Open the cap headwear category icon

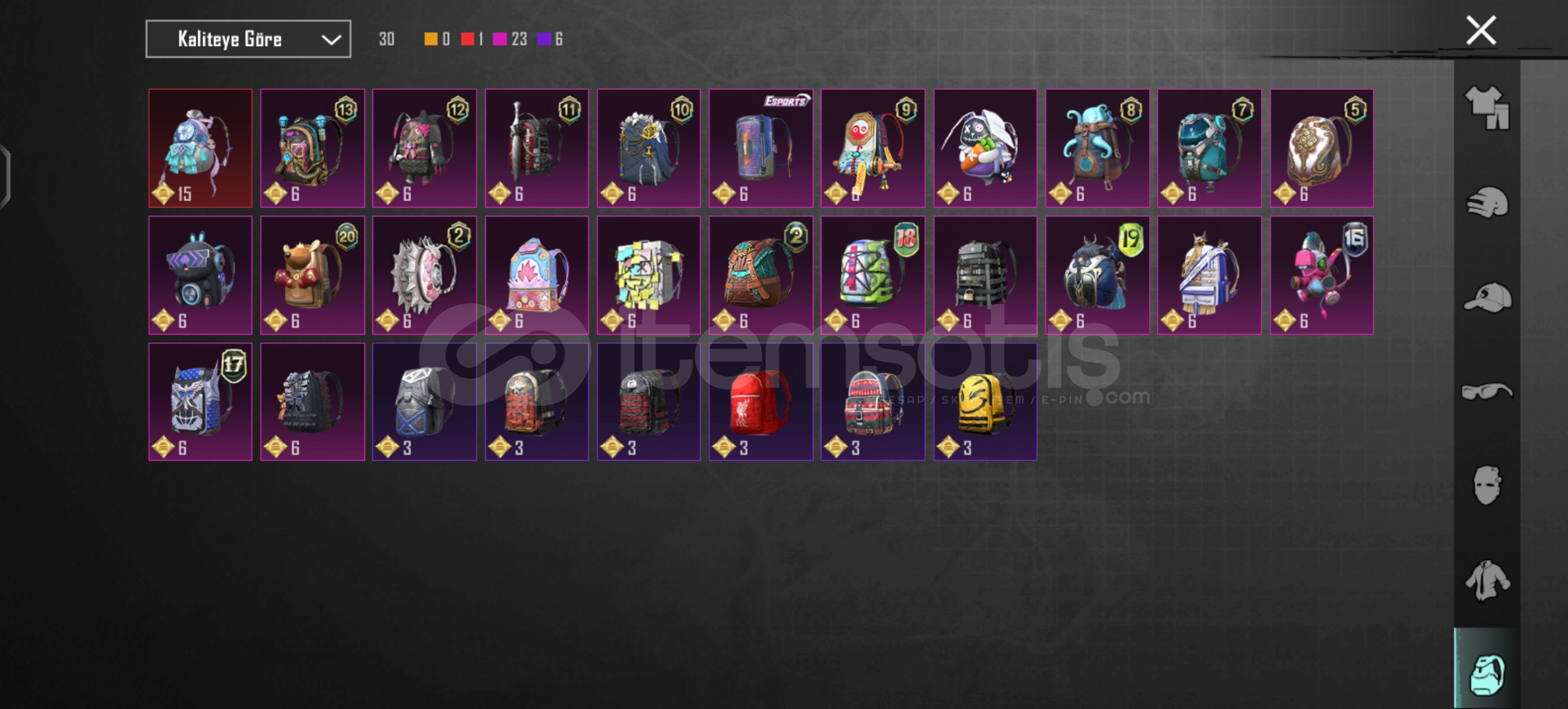coord(1487,297)
